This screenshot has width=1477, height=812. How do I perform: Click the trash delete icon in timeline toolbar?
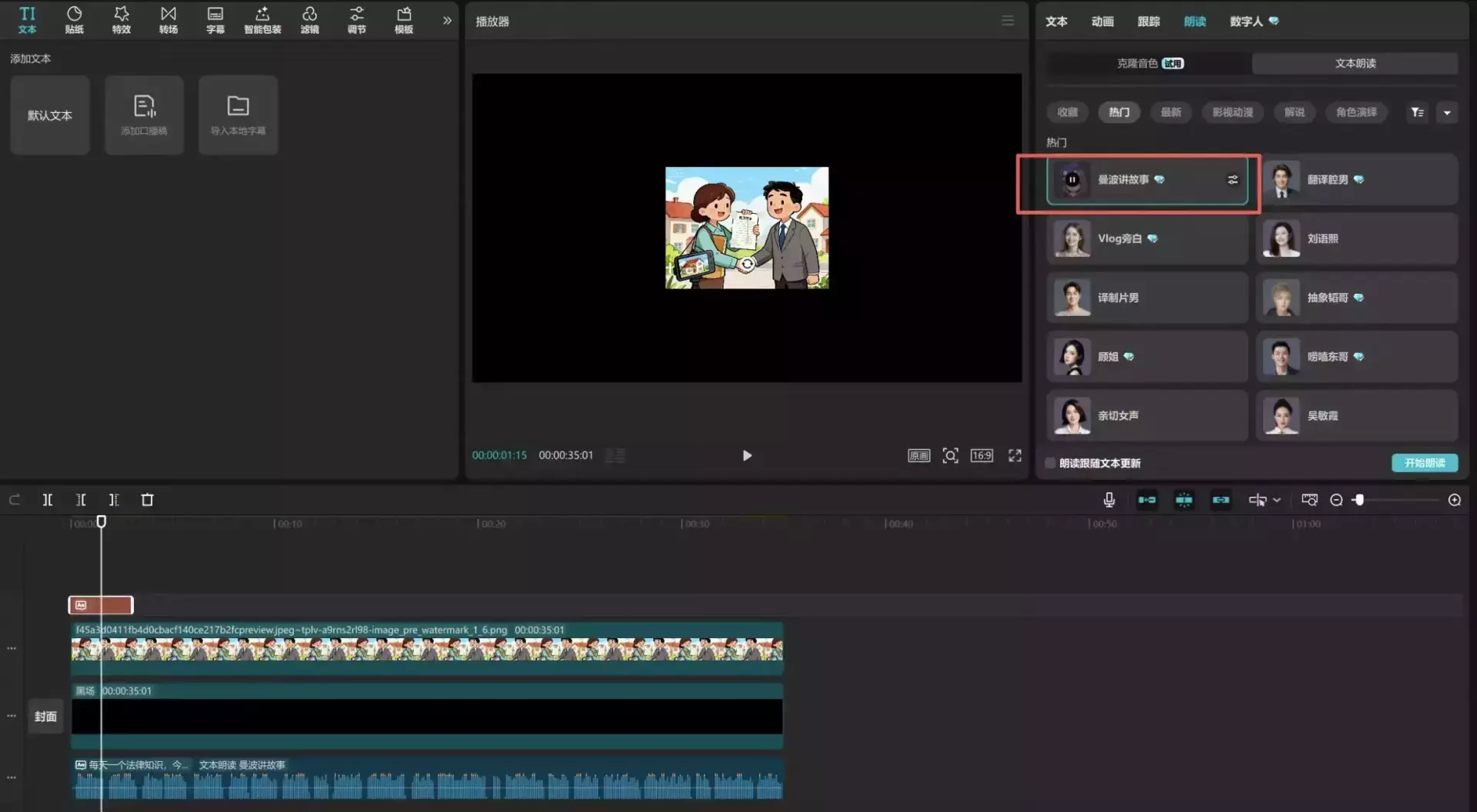click(x=147, y=500)
